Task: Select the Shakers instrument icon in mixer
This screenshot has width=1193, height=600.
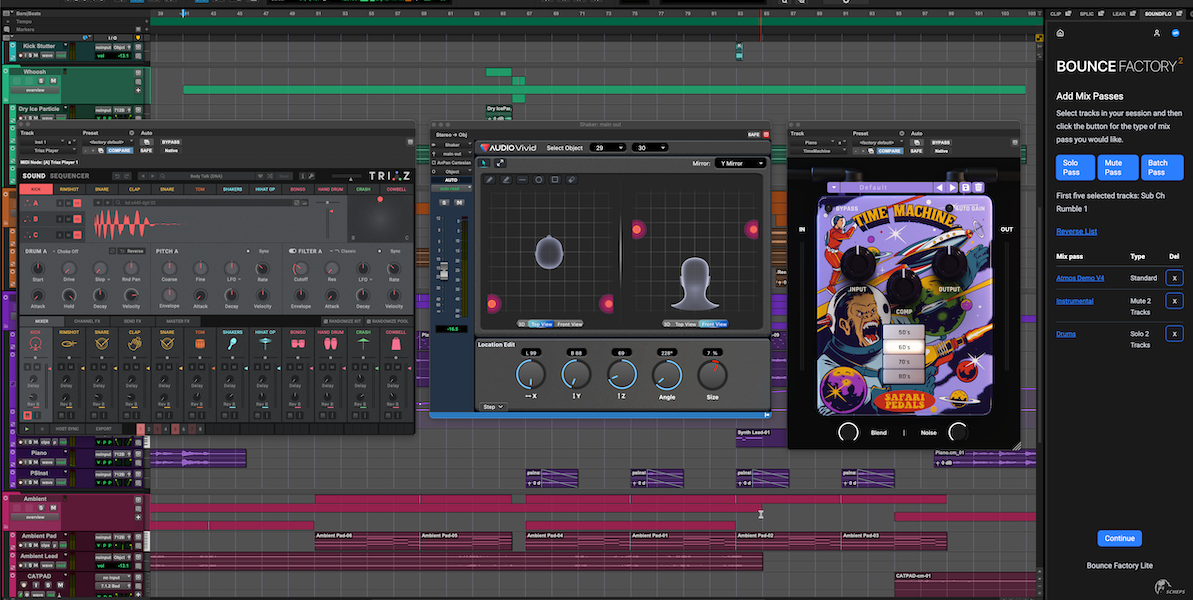Action: 232,342
